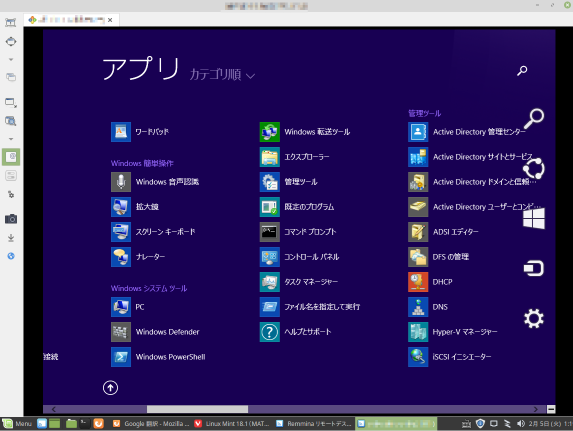Click the 管理ツール category header
The width and height of the screenshot is (573, 431).
point(424,113)
